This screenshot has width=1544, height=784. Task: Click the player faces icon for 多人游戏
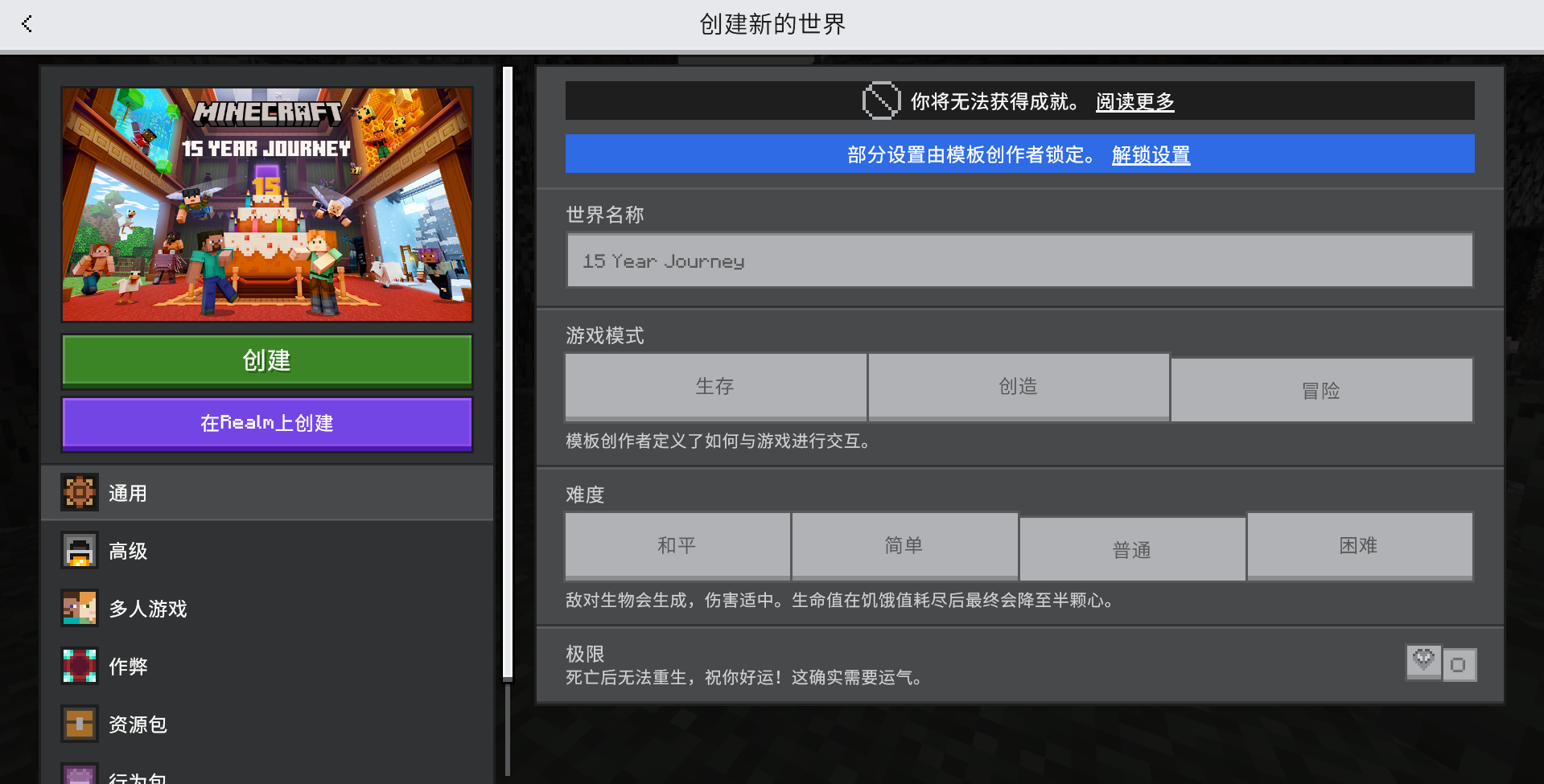(x=80, y=608)
